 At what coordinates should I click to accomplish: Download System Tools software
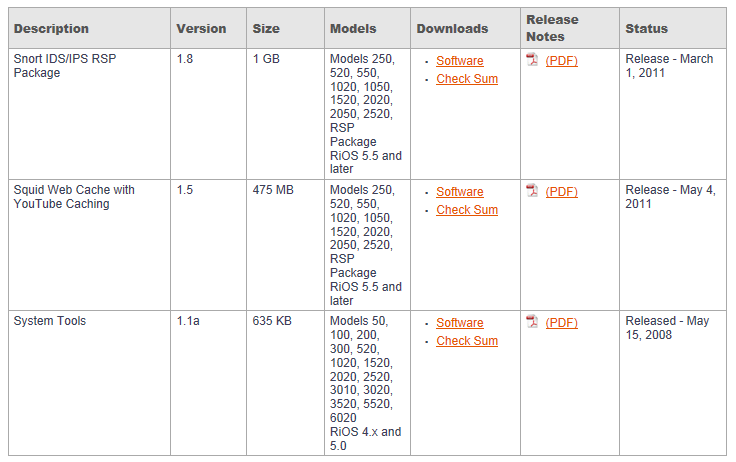click(460, 323)
